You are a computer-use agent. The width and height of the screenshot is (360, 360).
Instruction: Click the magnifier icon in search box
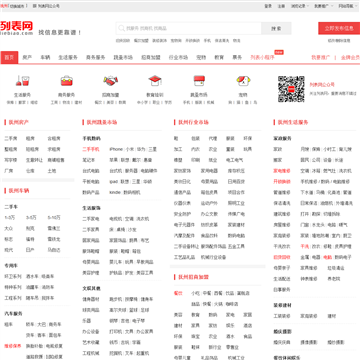(x=122, y=29)
